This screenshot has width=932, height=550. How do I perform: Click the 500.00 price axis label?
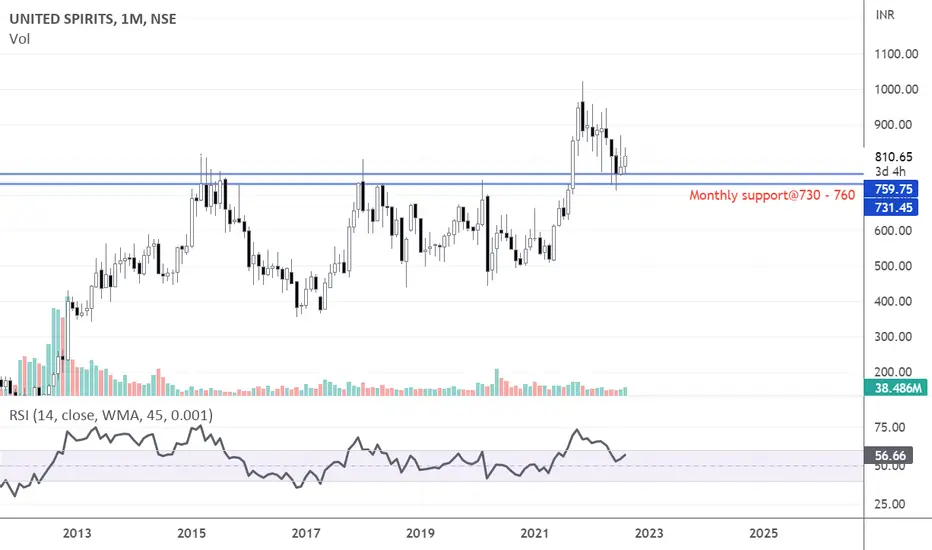[x=893, y=266]
